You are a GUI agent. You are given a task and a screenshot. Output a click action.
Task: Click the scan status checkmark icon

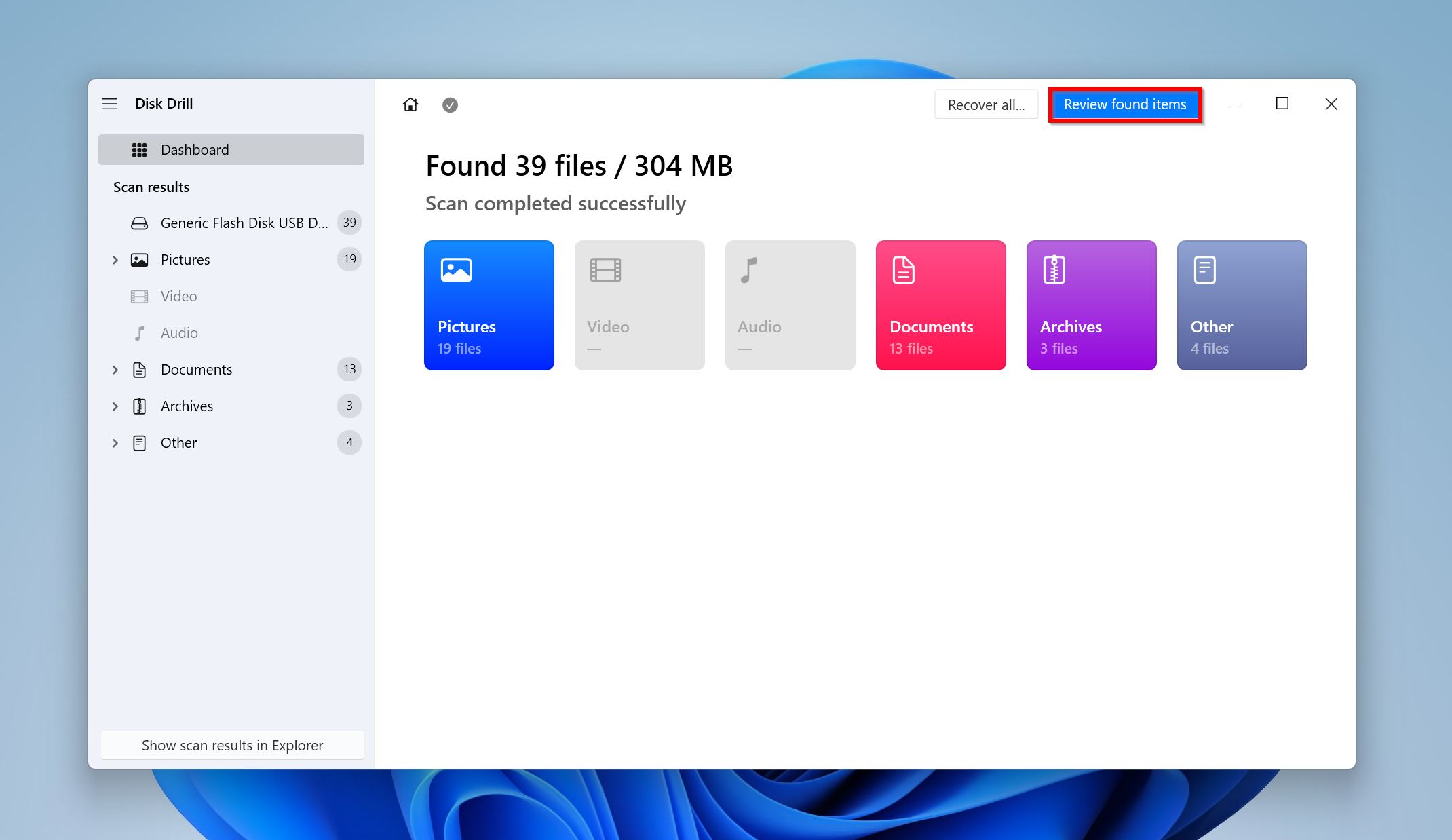click(x=449, y=105)
